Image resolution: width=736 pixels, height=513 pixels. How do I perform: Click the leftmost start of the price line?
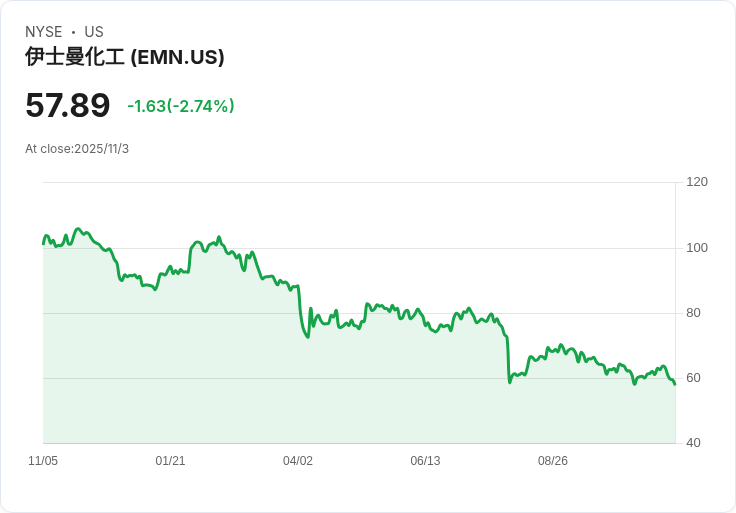(x=43, y=243)
